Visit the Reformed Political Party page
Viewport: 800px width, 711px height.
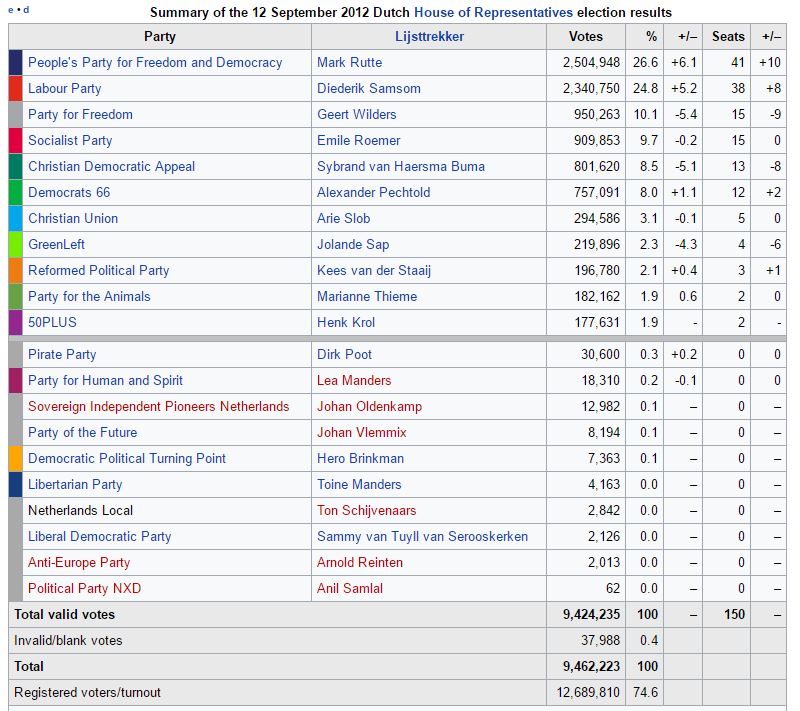point(98,271)
